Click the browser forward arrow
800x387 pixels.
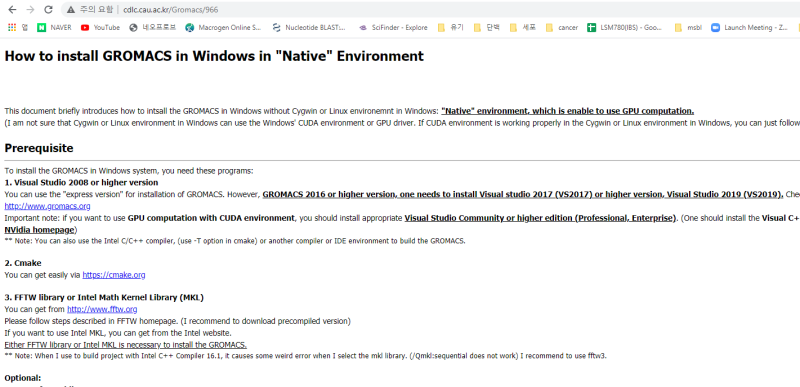coord(30,9)
